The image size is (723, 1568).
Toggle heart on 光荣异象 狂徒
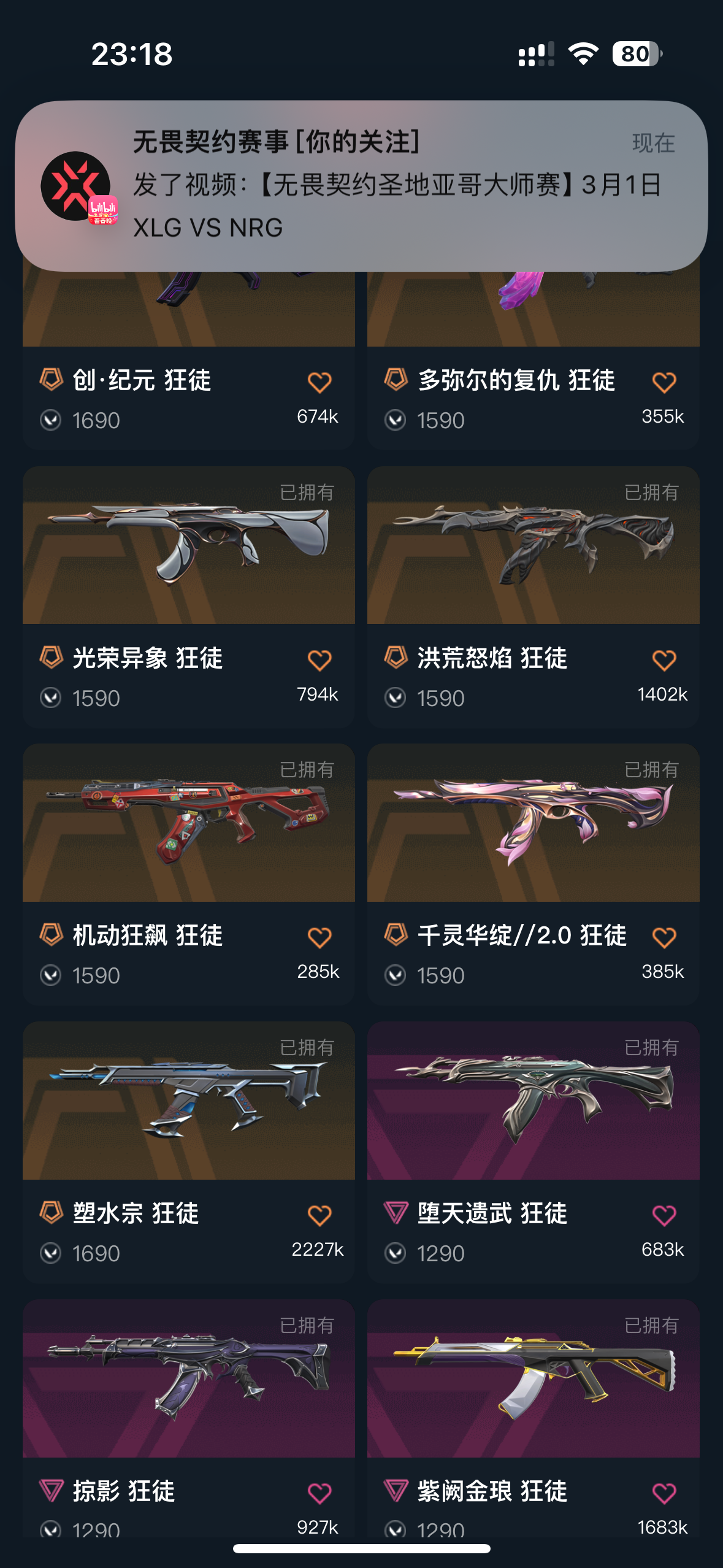click(319, 661)
